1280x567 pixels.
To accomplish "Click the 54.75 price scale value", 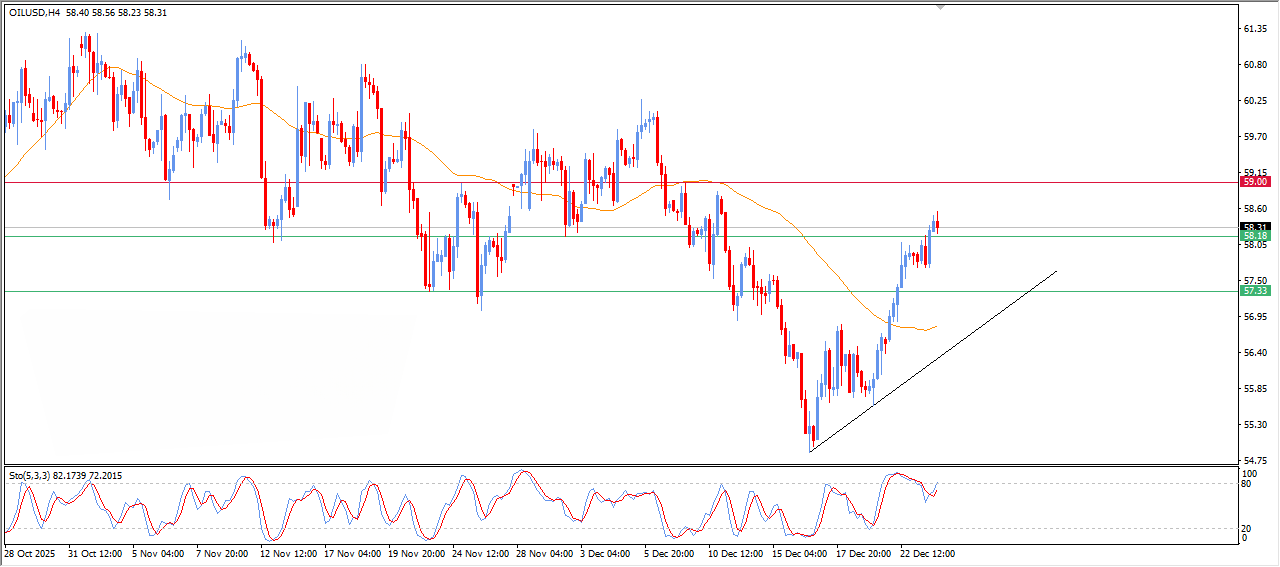I will pyautogui.click(x=1254, y=460).
